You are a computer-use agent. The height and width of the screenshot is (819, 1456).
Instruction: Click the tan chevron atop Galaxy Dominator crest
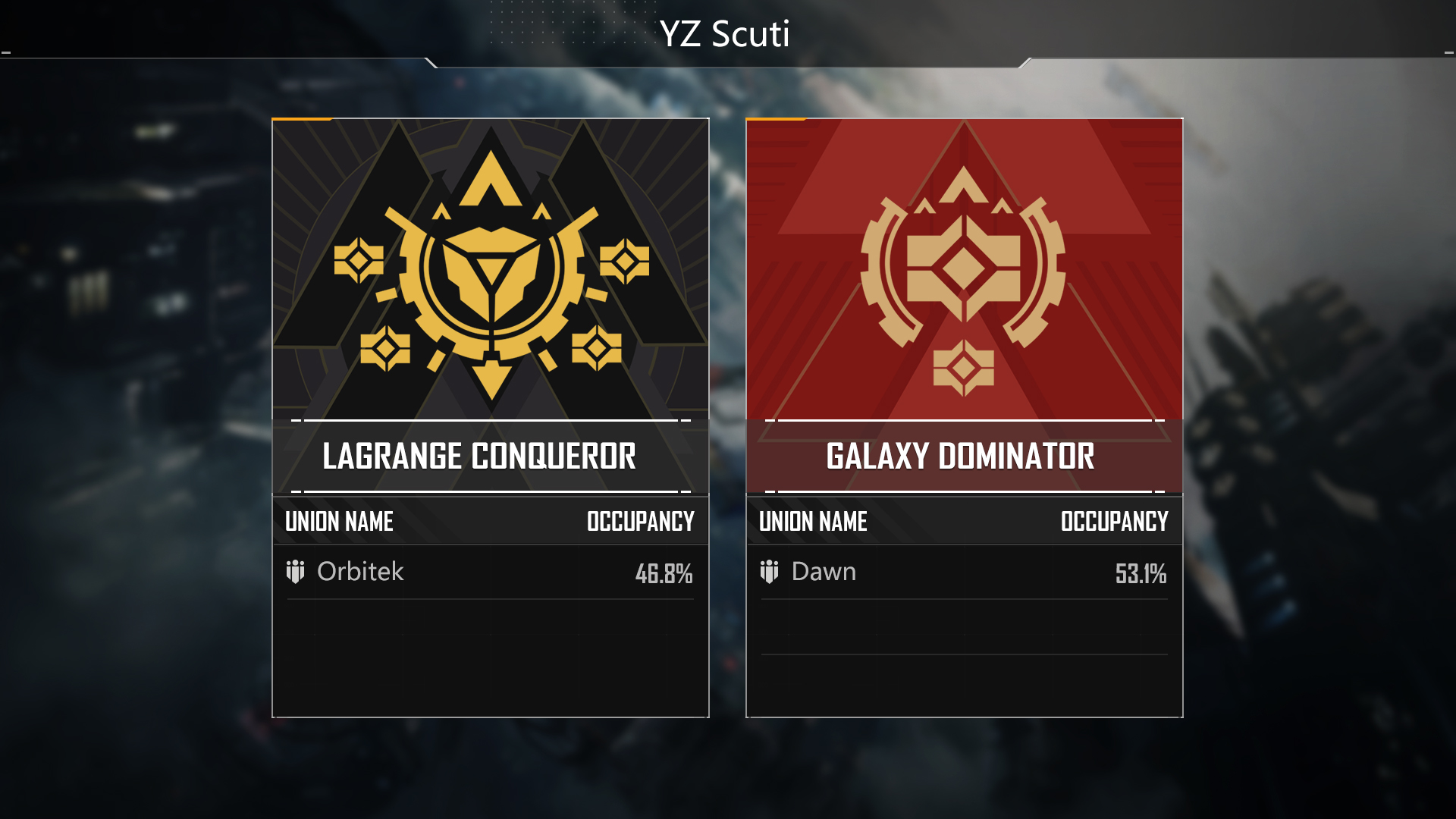tap(963, 185)
